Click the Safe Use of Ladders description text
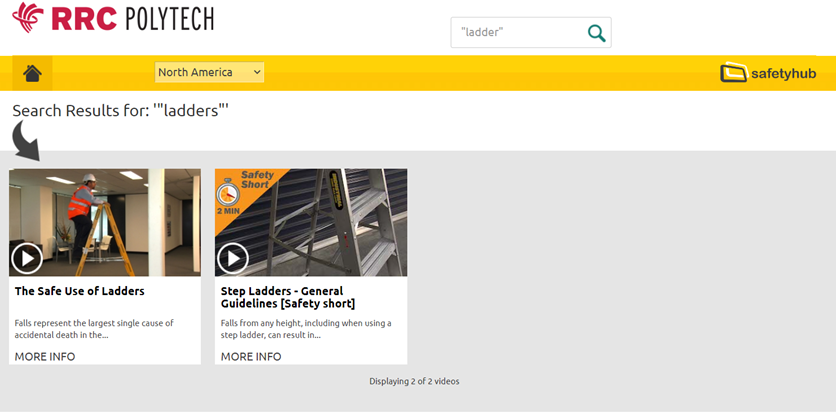This screenshot has width=836, height=413. 94,329
